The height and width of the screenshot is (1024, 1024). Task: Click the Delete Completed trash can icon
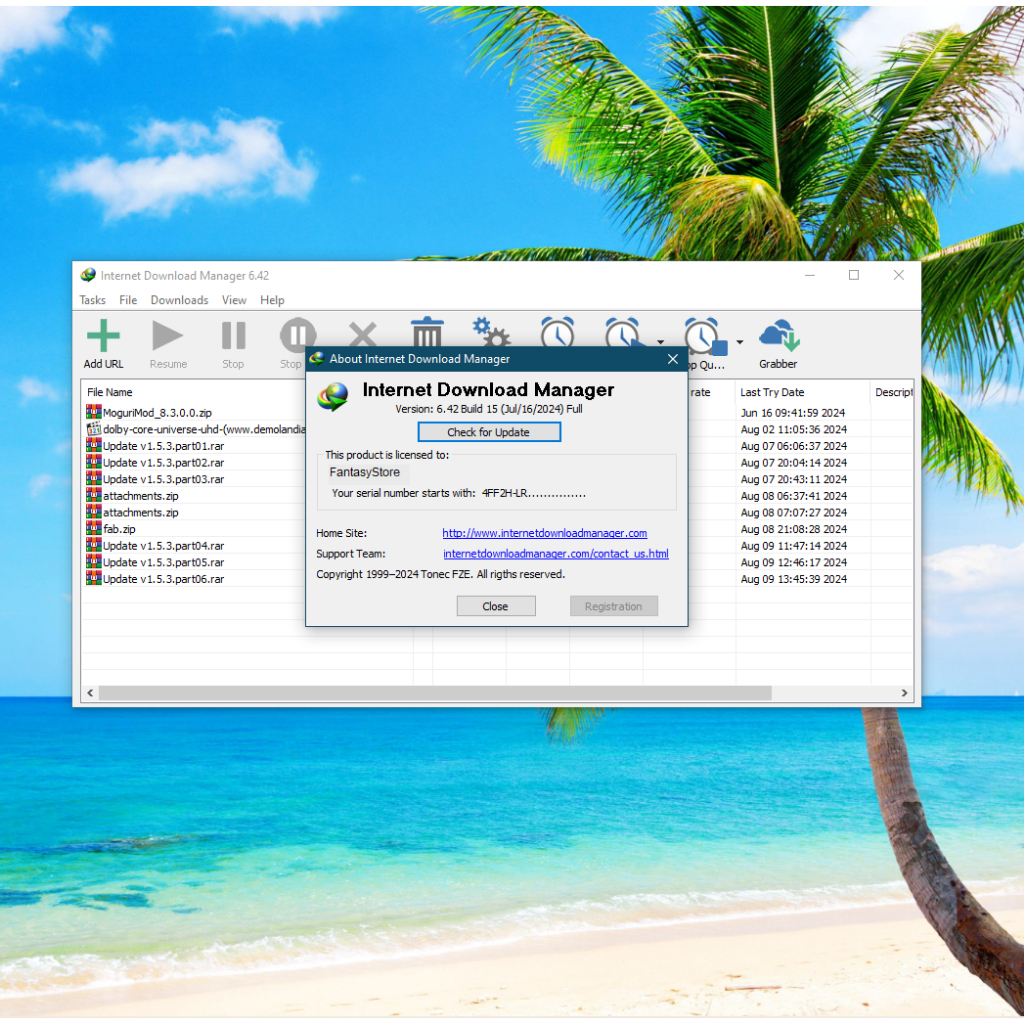(427, 332)
